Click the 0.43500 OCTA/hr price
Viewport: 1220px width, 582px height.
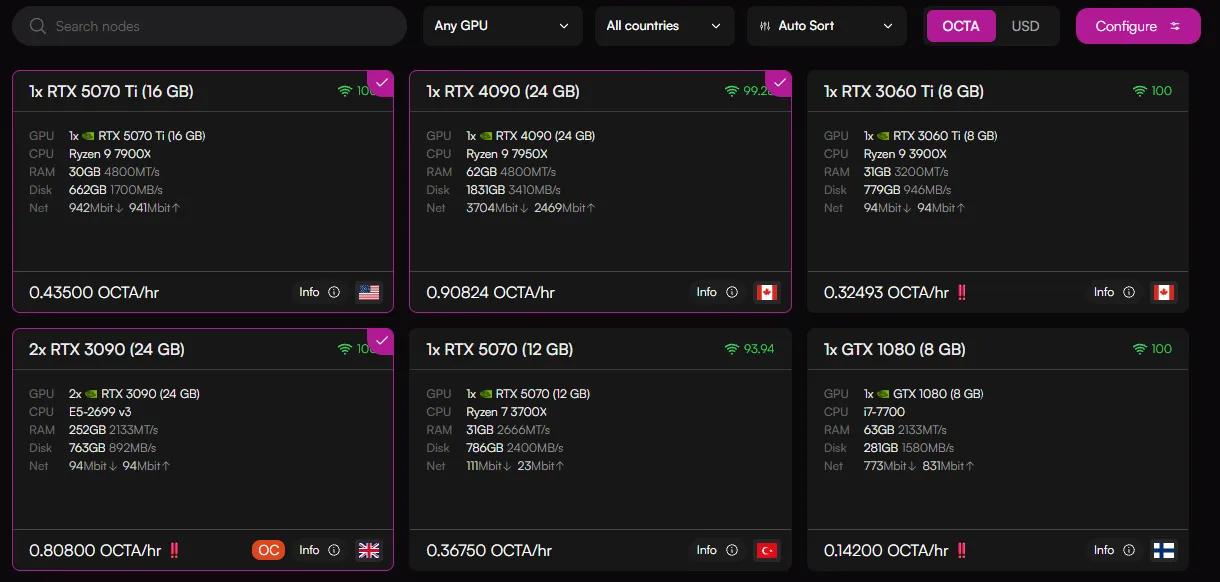(x=94, y=293)
